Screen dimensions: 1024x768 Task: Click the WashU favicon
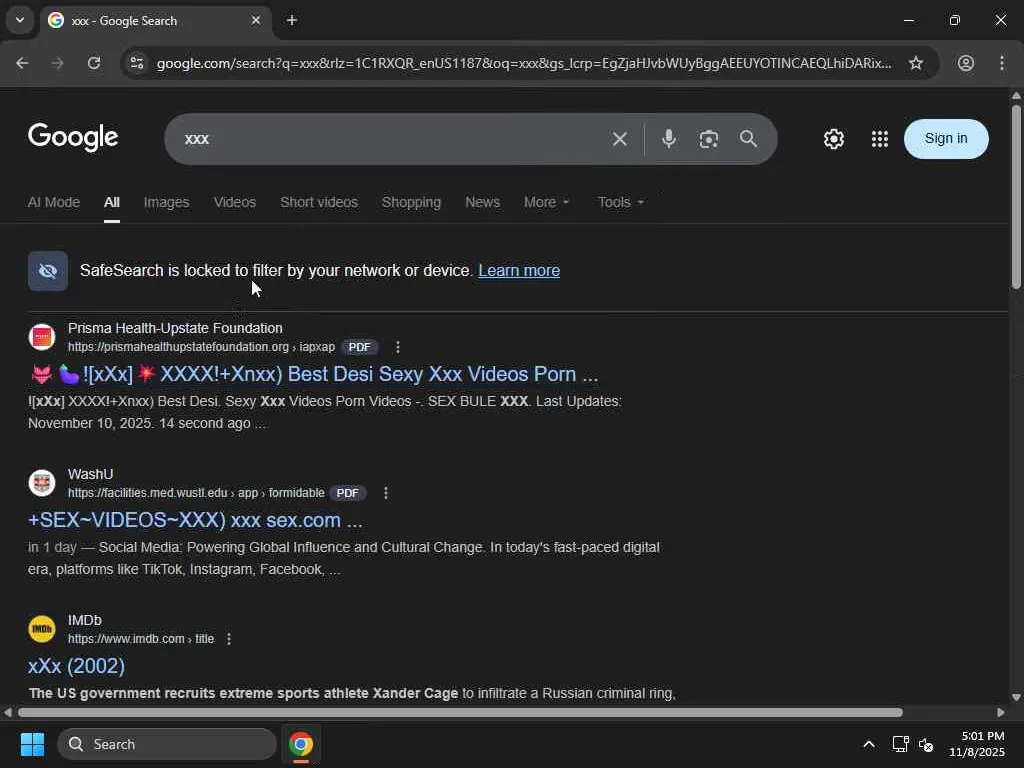(x=42, y=483)
